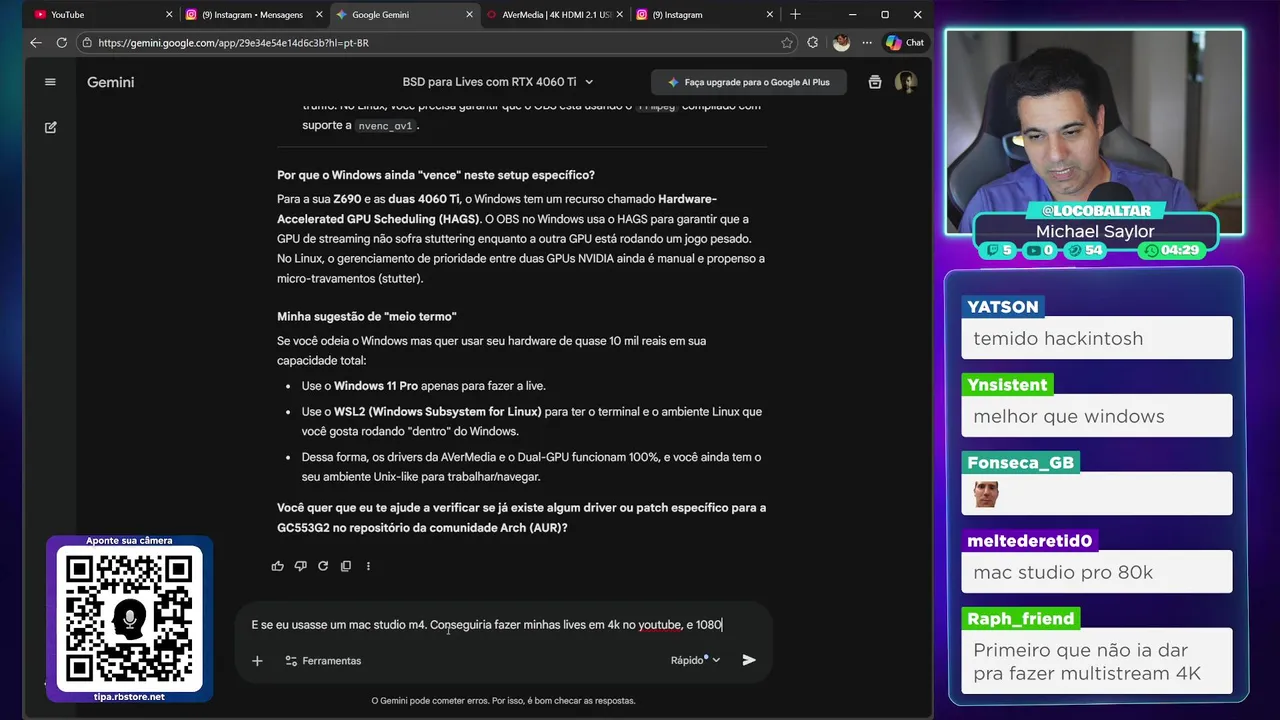Start a new chat in Gemini sidebar

50,128
